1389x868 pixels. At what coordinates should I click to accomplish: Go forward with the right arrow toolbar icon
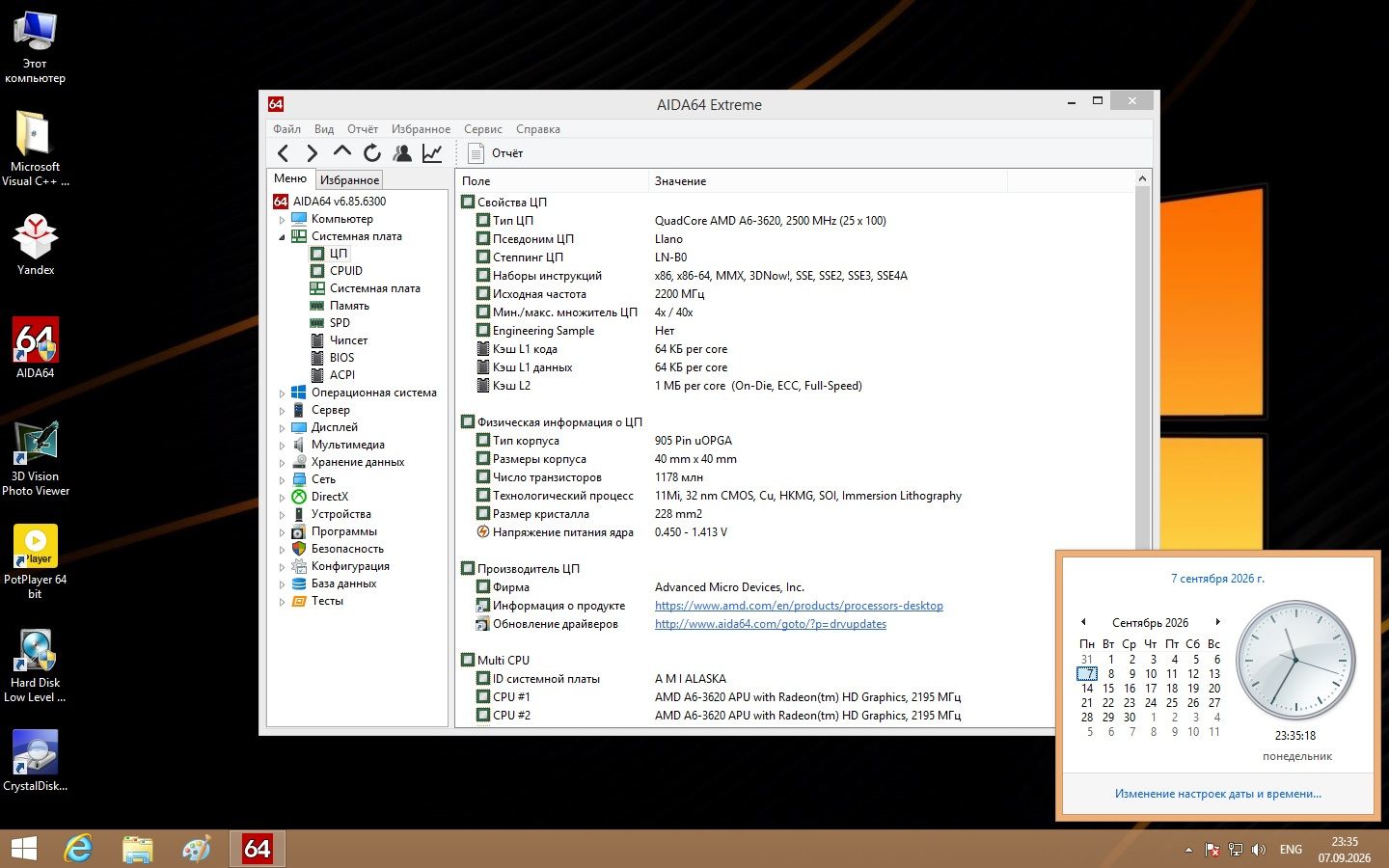click(x=312, y=152)
